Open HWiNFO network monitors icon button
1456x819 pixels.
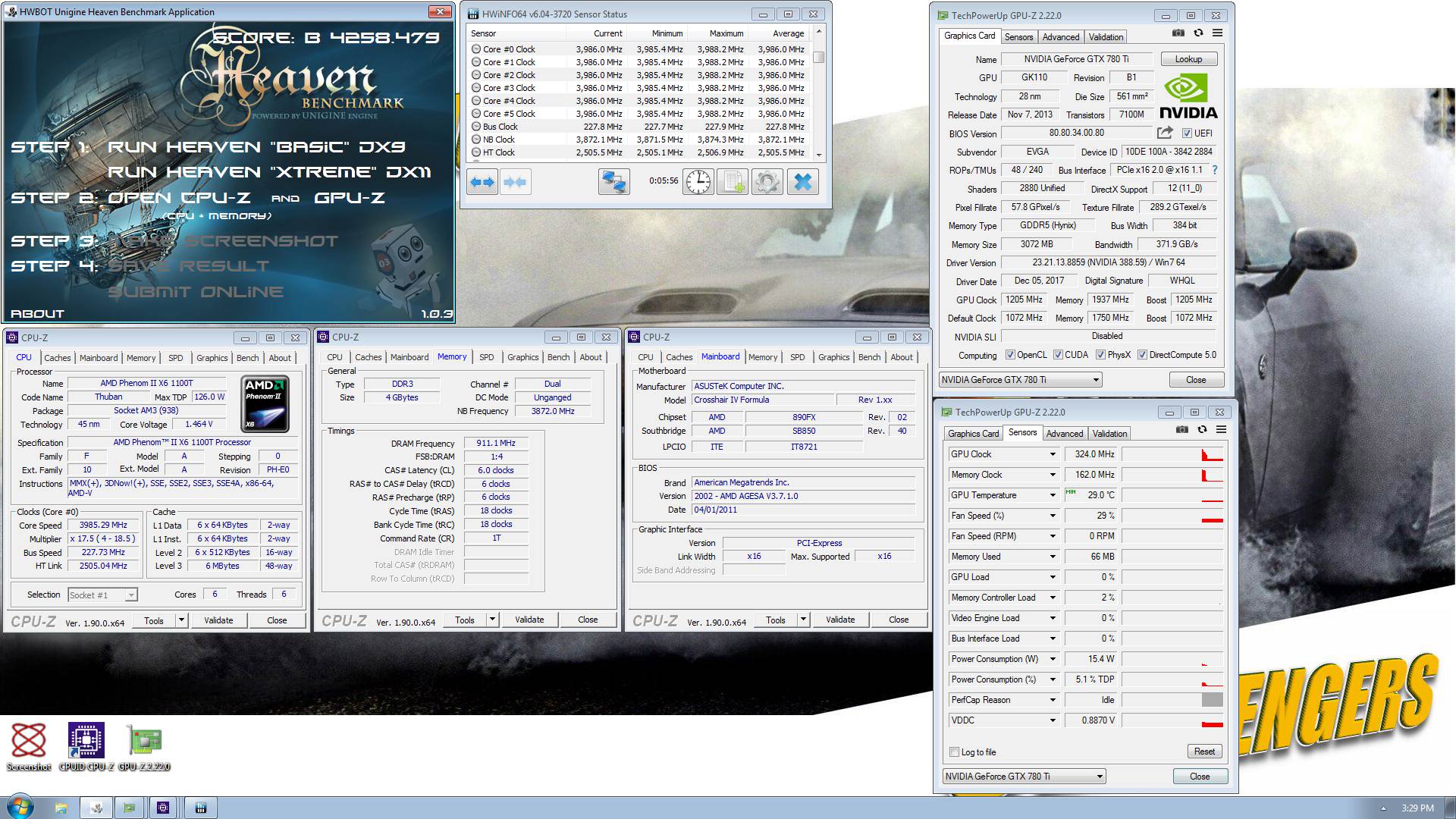pos(613,182)
